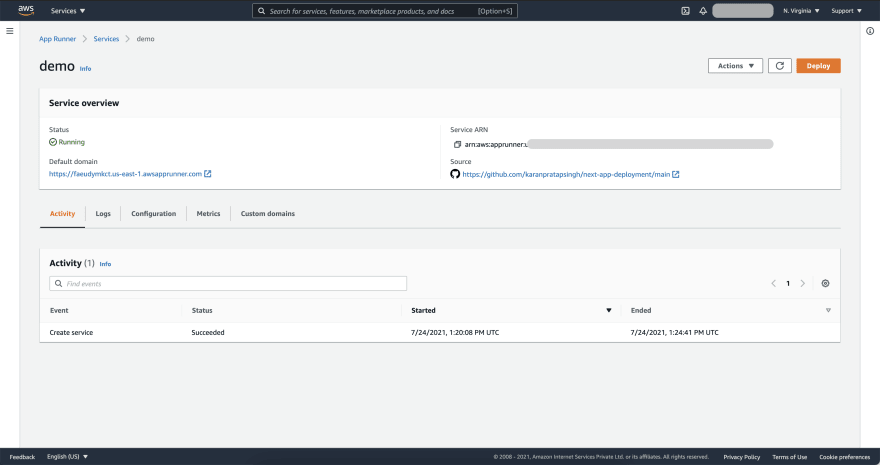Viewport: 880px width, 465px height.
Task: Click Info link beside demo title
Action: pos(85,68)
